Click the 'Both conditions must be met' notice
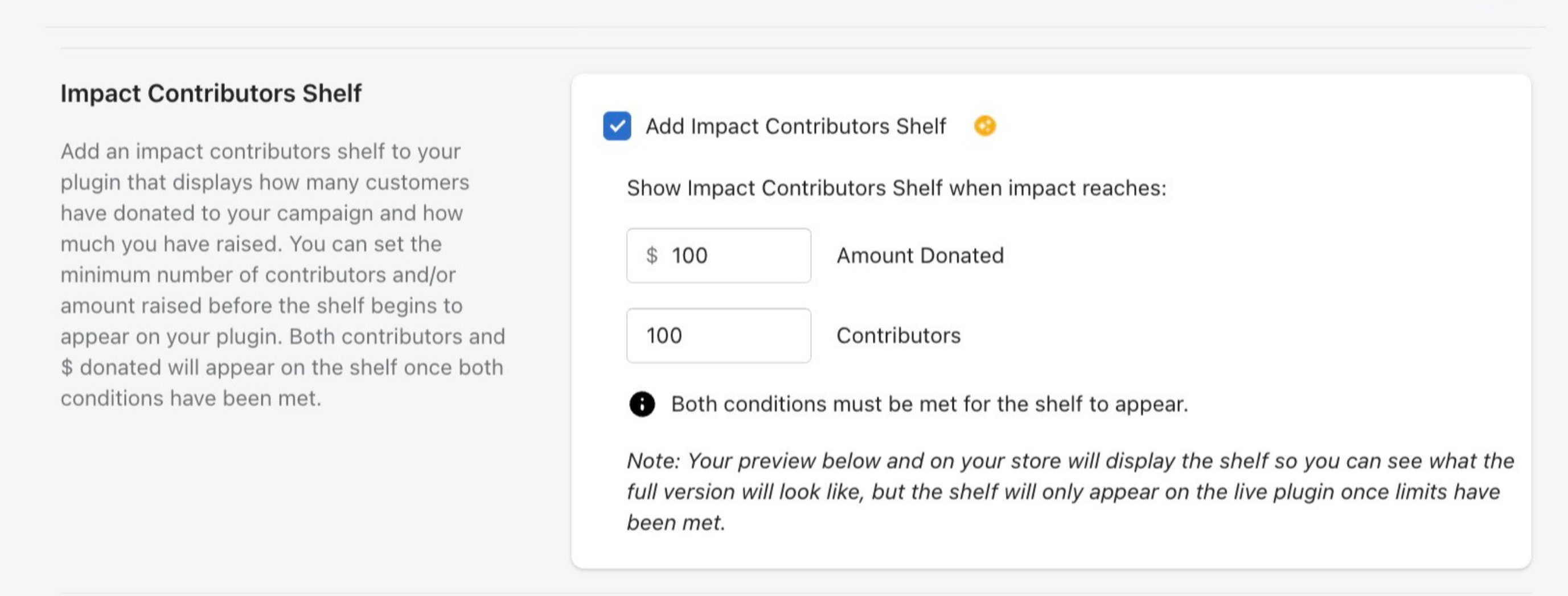The height and width of the screenshot is (596, 1568). tap(929, 404)
